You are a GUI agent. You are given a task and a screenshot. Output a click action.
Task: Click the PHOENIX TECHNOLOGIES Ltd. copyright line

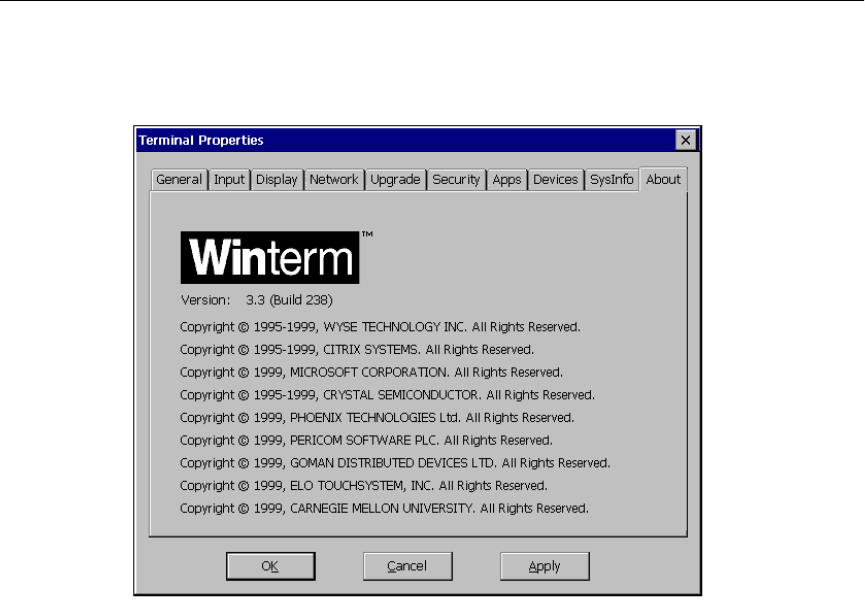[377, 417]
